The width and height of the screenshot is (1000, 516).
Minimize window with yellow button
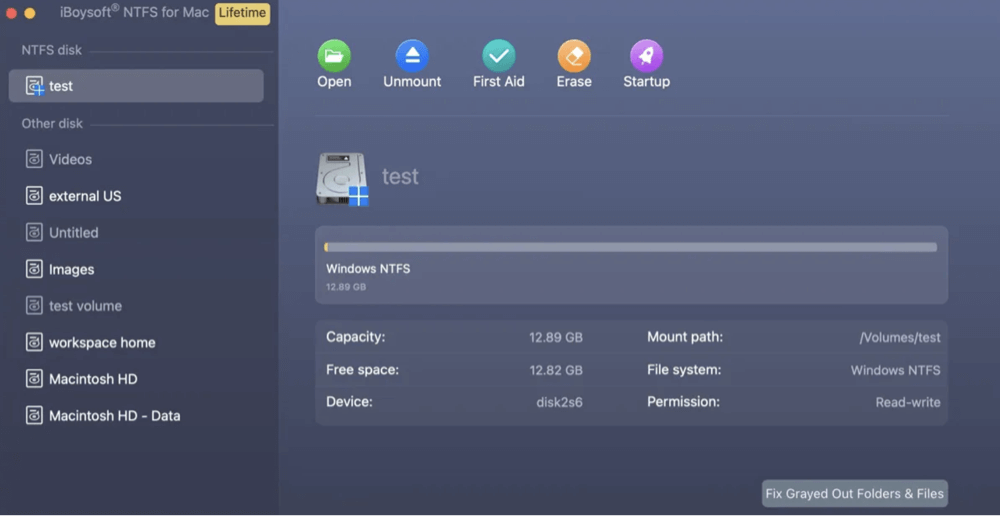[29, 13]
